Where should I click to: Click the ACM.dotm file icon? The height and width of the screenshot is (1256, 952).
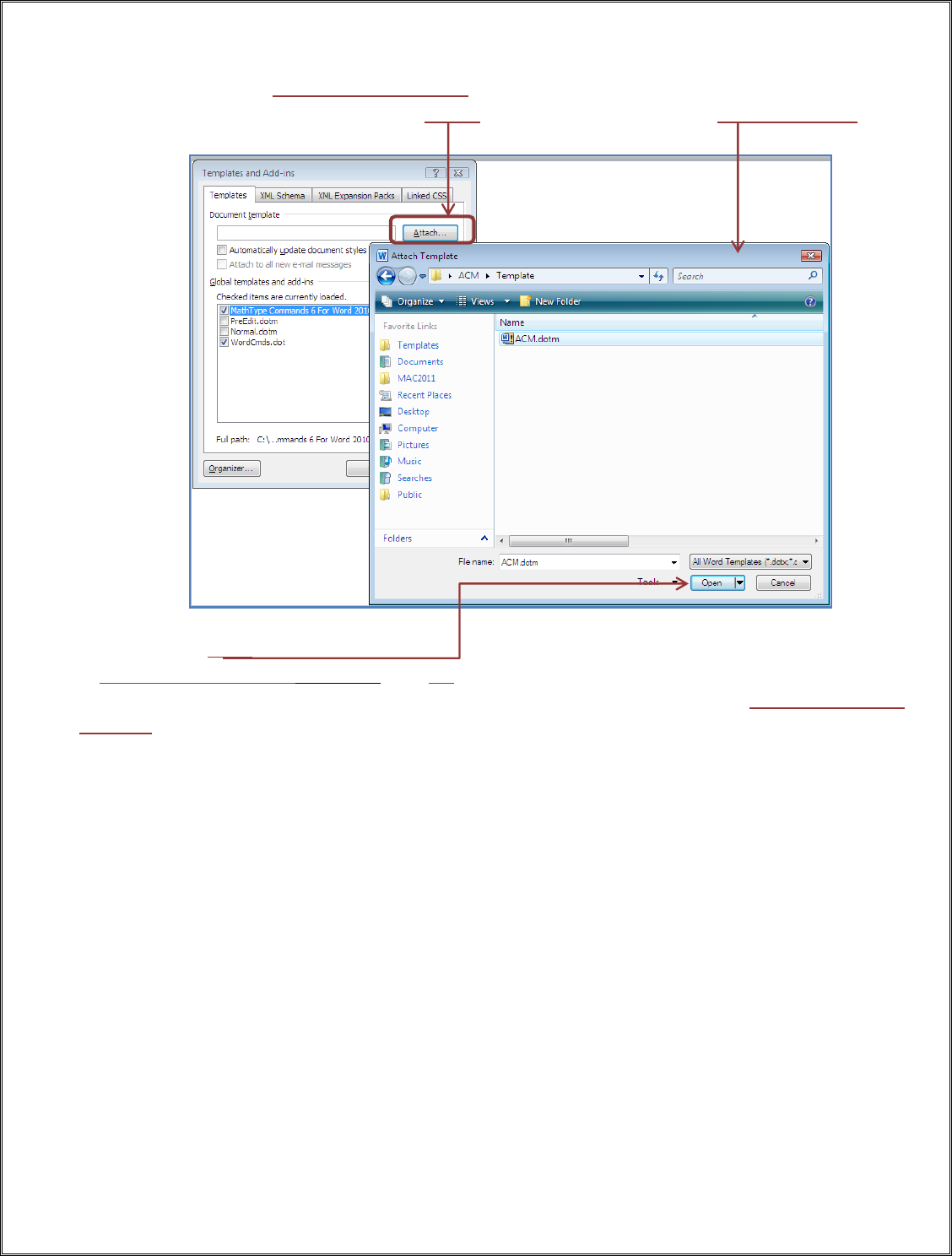(507, 338)
